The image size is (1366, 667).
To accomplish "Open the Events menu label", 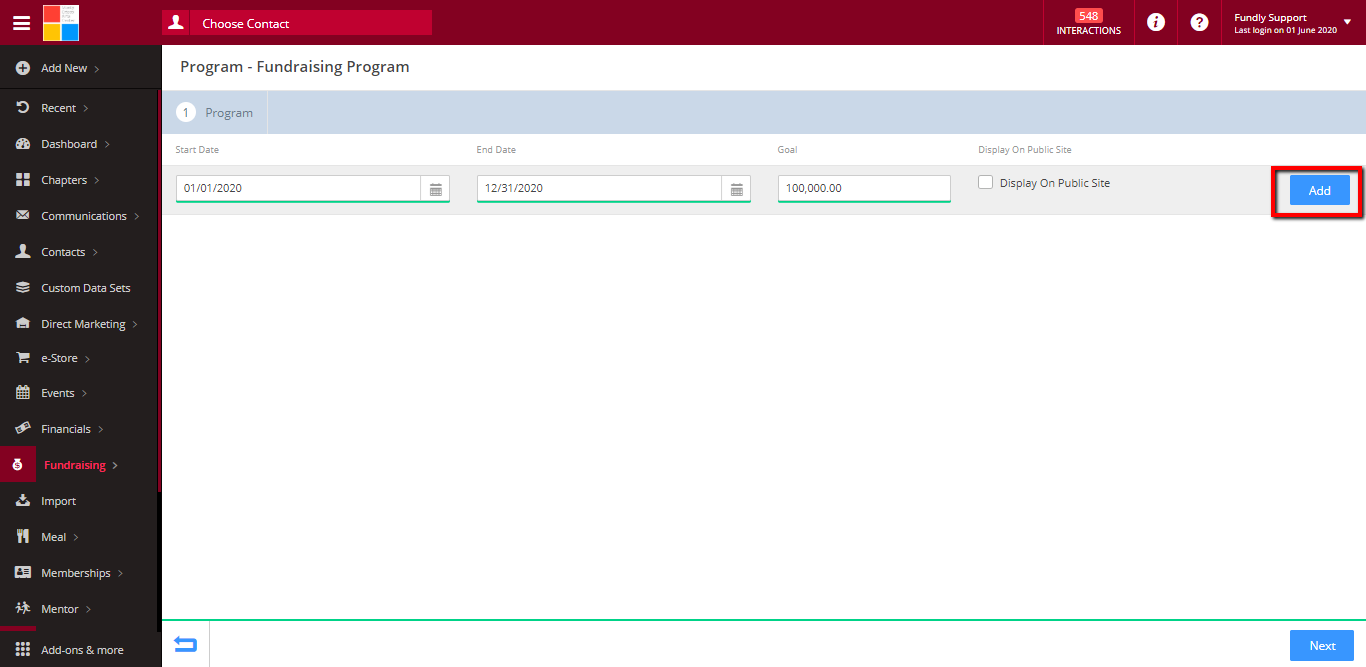I will click(x=58, y=393).
